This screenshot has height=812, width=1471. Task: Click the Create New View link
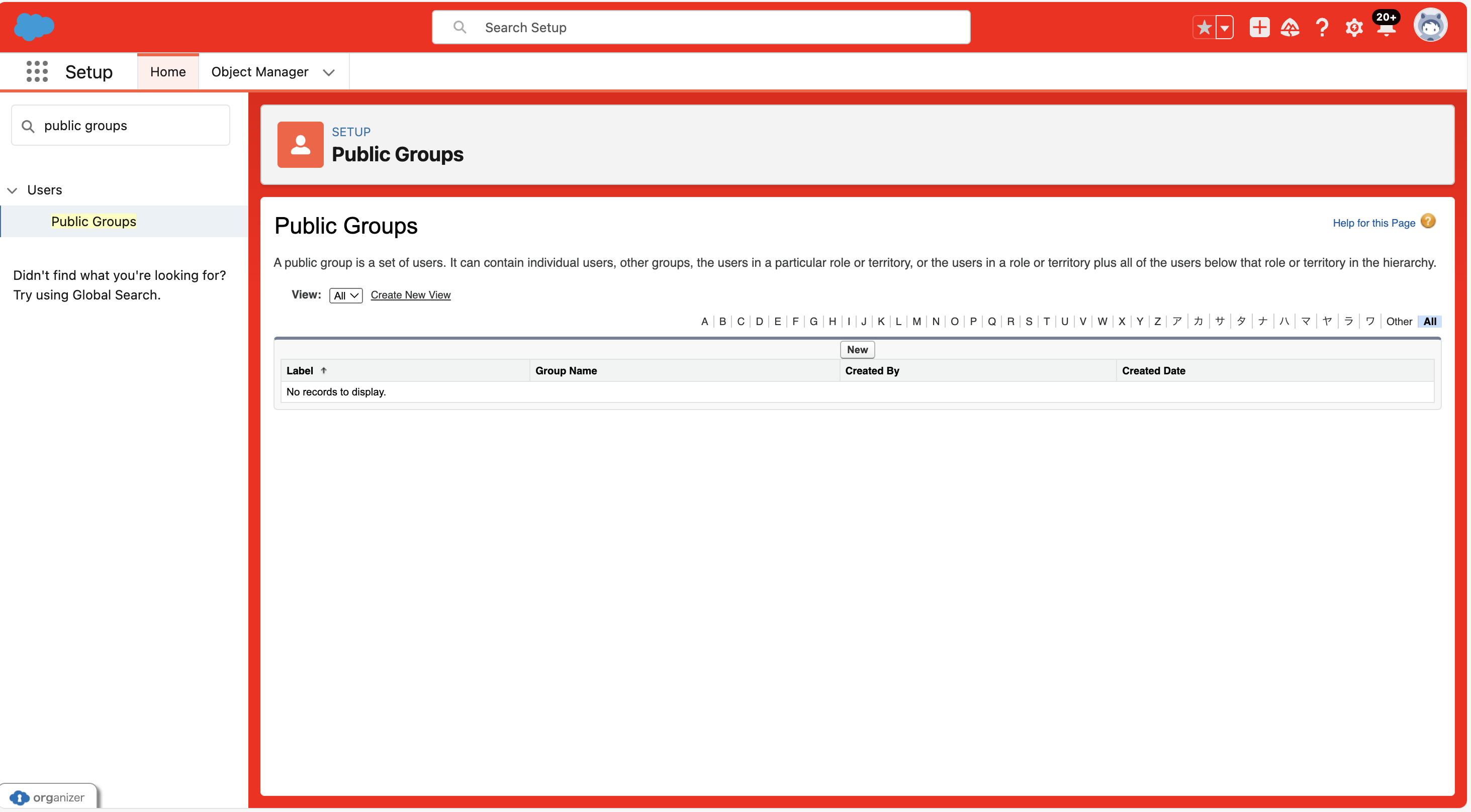pyautogui.click(x=411, y=295)
